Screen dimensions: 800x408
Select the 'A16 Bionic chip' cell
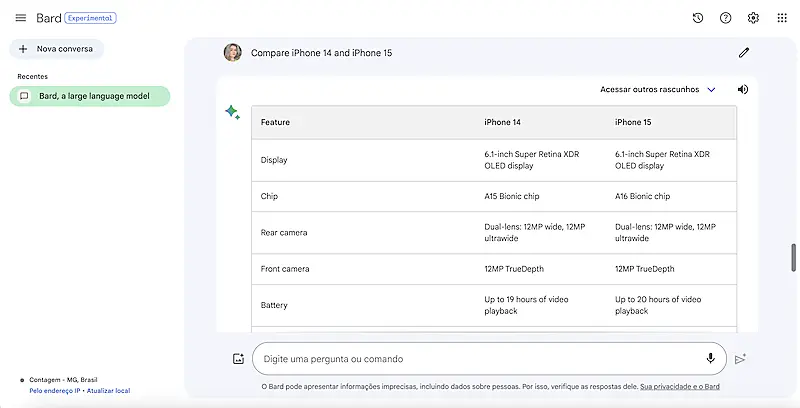642,196
